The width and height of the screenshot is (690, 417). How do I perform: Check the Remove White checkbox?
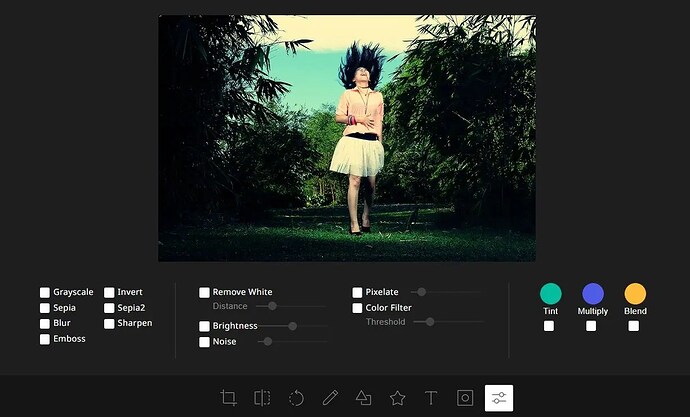point(204,293)
